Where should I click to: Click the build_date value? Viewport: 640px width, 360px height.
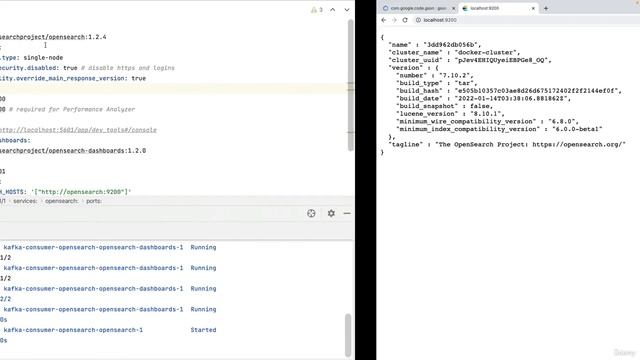511,99
